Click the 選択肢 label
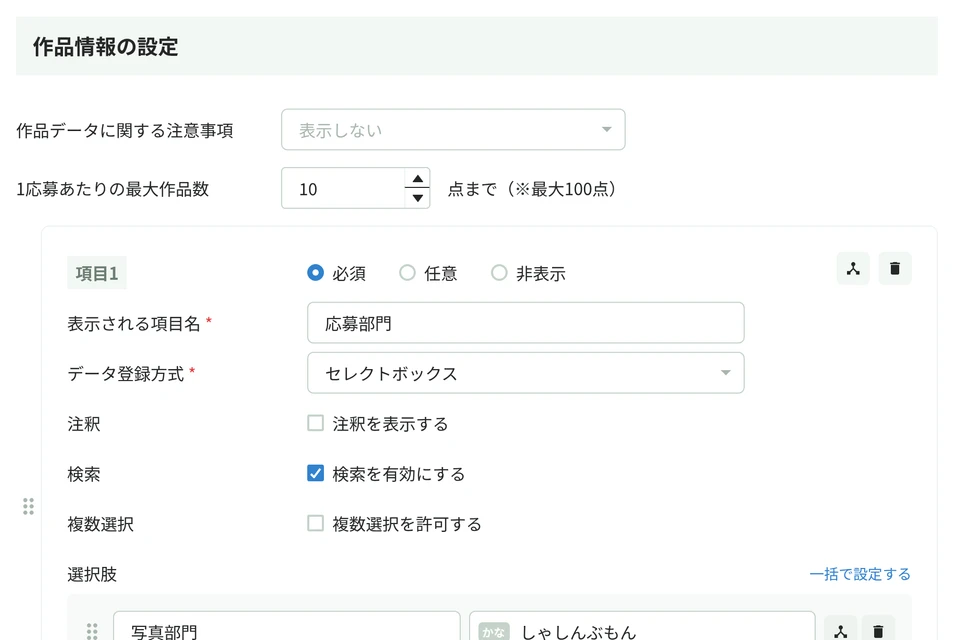The image size is (960, 640). (92, 574)
